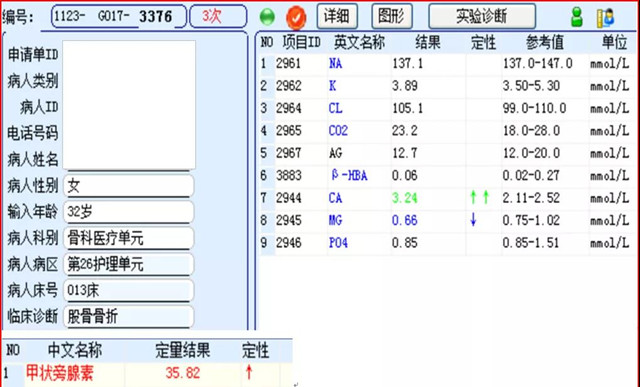Select the AG test name row

coord(336,153)
